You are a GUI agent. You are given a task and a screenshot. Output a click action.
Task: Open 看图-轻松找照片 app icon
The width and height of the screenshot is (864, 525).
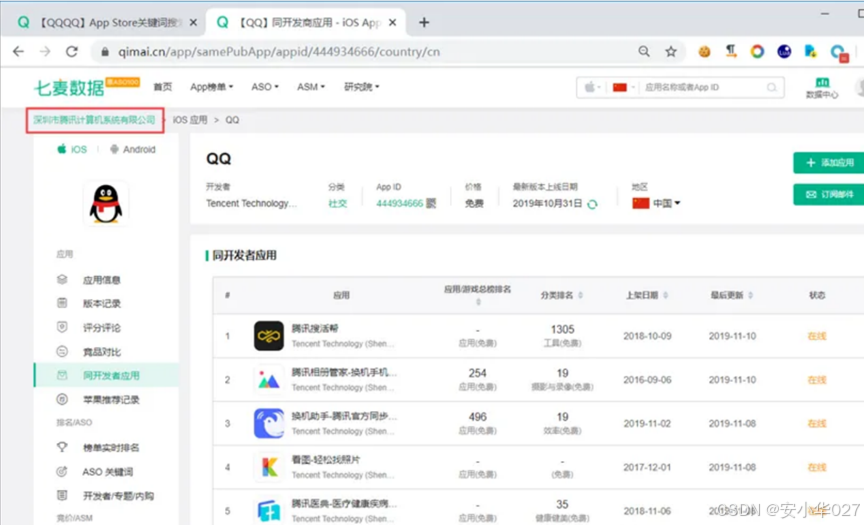coord(269,467)
